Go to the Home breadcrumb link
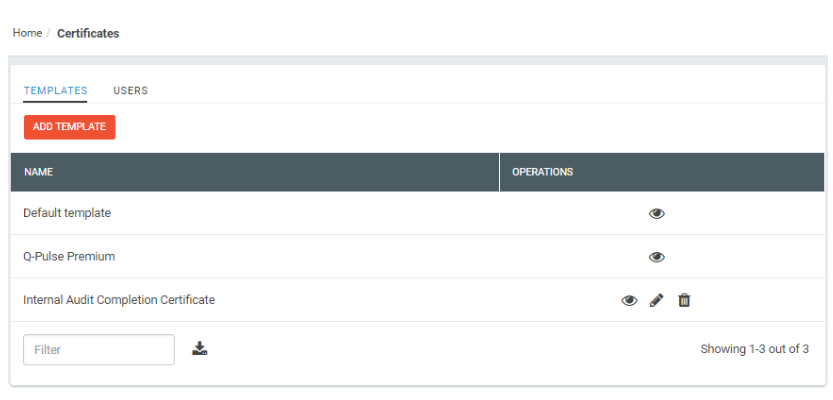The image size is (833, 400). 27,33
